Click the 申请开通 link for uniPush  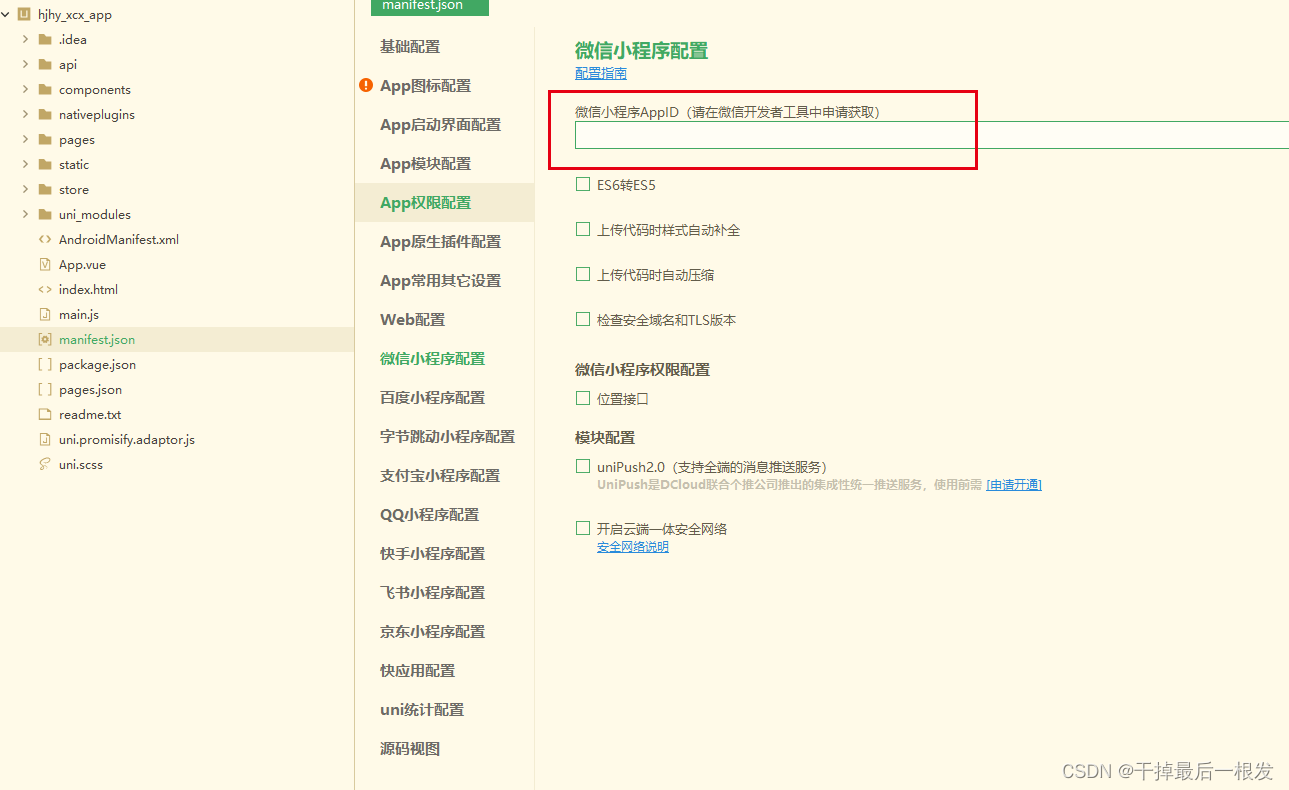point(1014,485)
